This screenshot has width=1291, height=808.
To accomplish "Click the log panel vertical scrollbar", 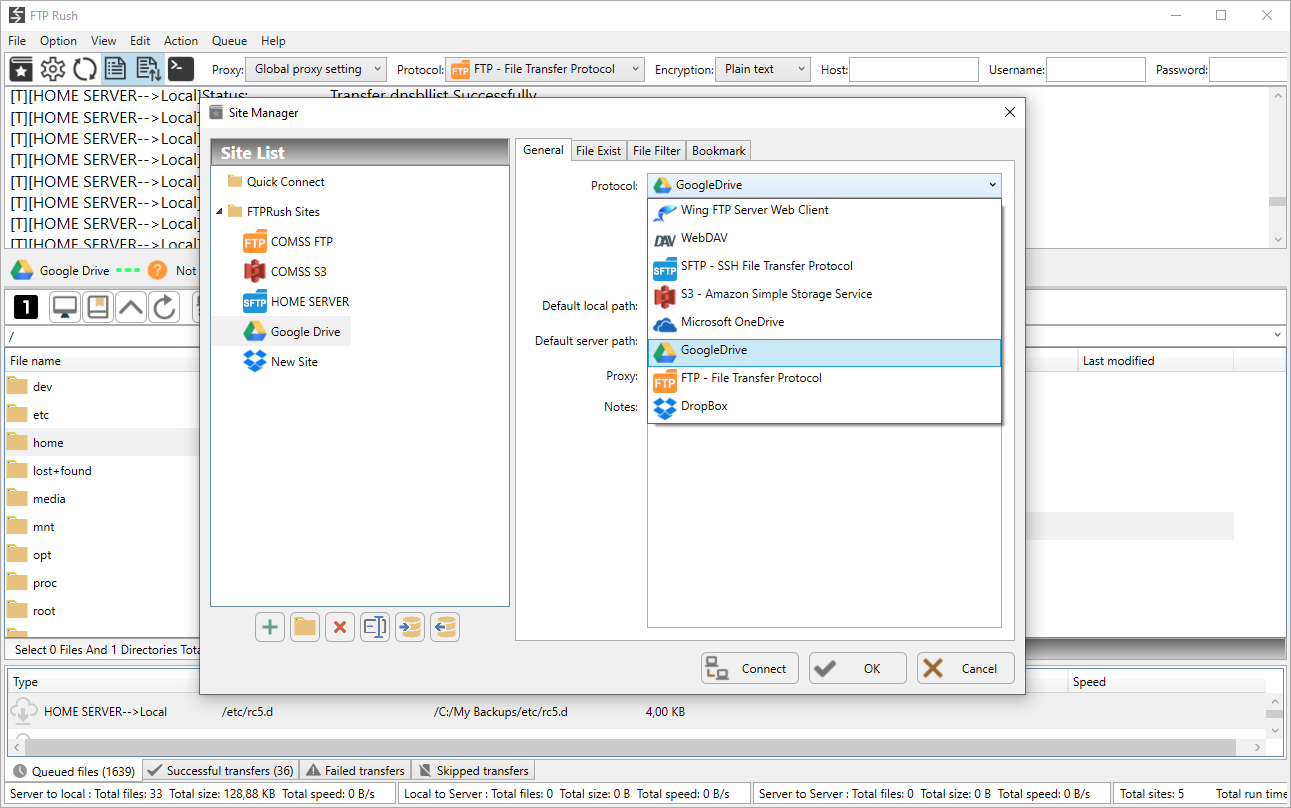I will click(x=1277, y=168).
